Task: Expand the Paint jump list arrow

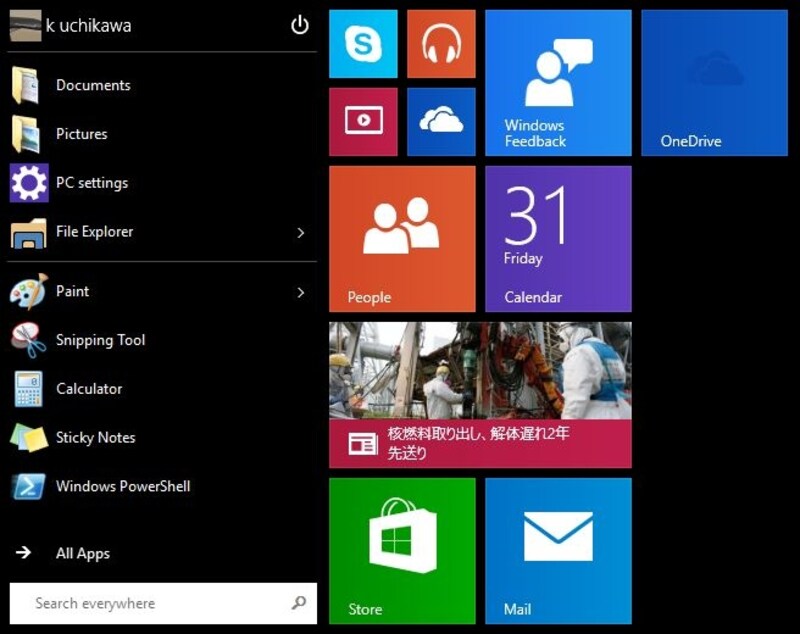Action: [300, 293]
